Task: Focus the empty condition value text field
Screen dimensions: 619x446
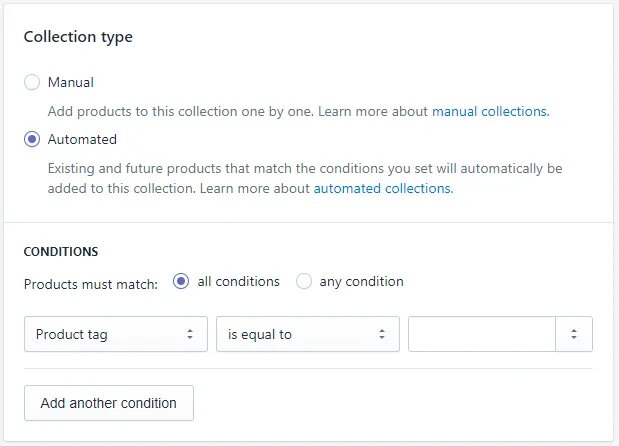Action: click(x=481, y=335)
